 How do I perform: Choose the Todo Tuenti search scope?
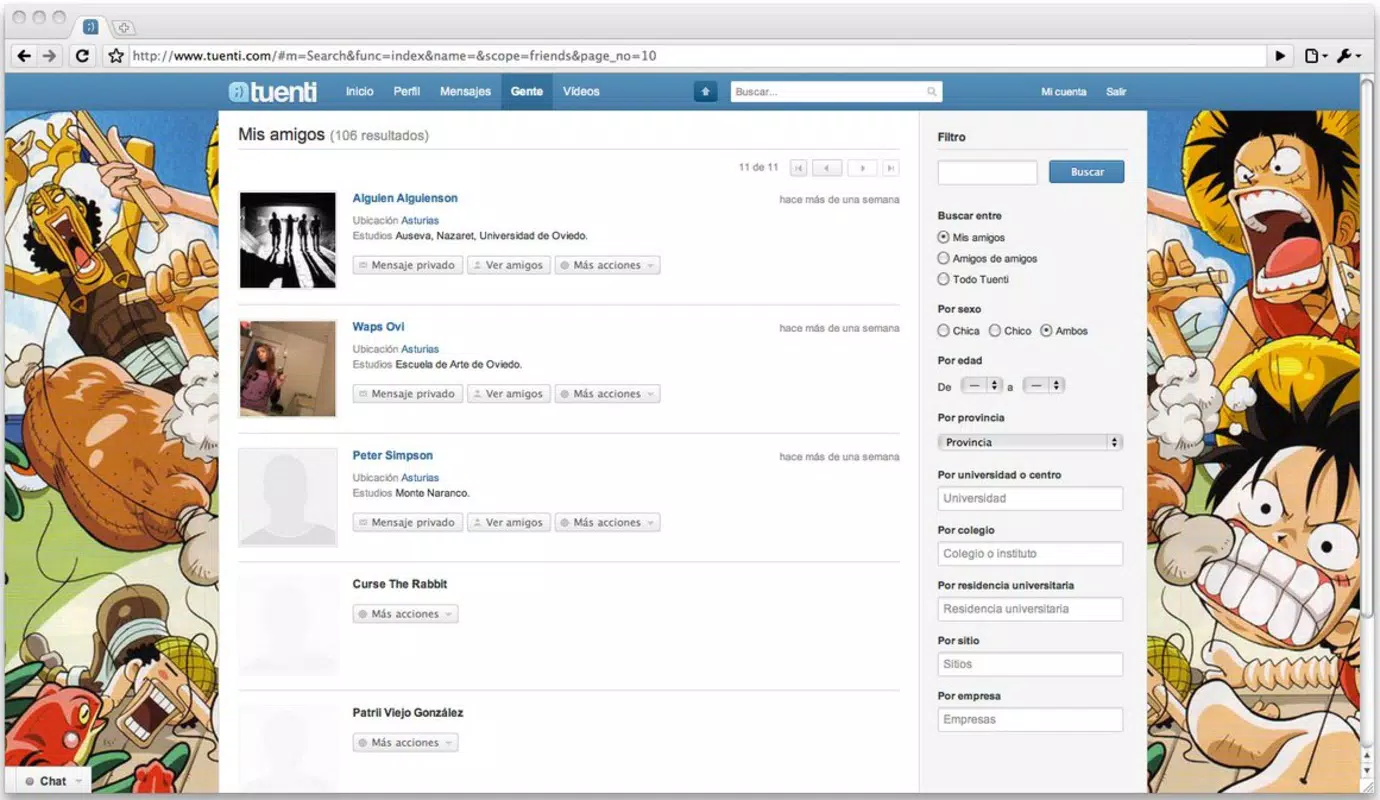tap(943, 280)
